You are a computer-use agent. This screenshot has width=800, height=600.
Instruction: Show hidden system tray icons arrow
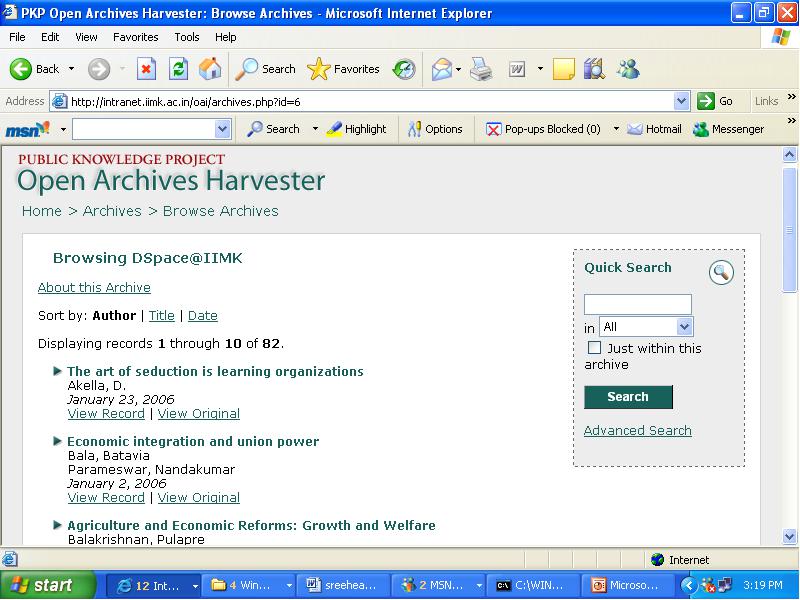pos(688,585)
